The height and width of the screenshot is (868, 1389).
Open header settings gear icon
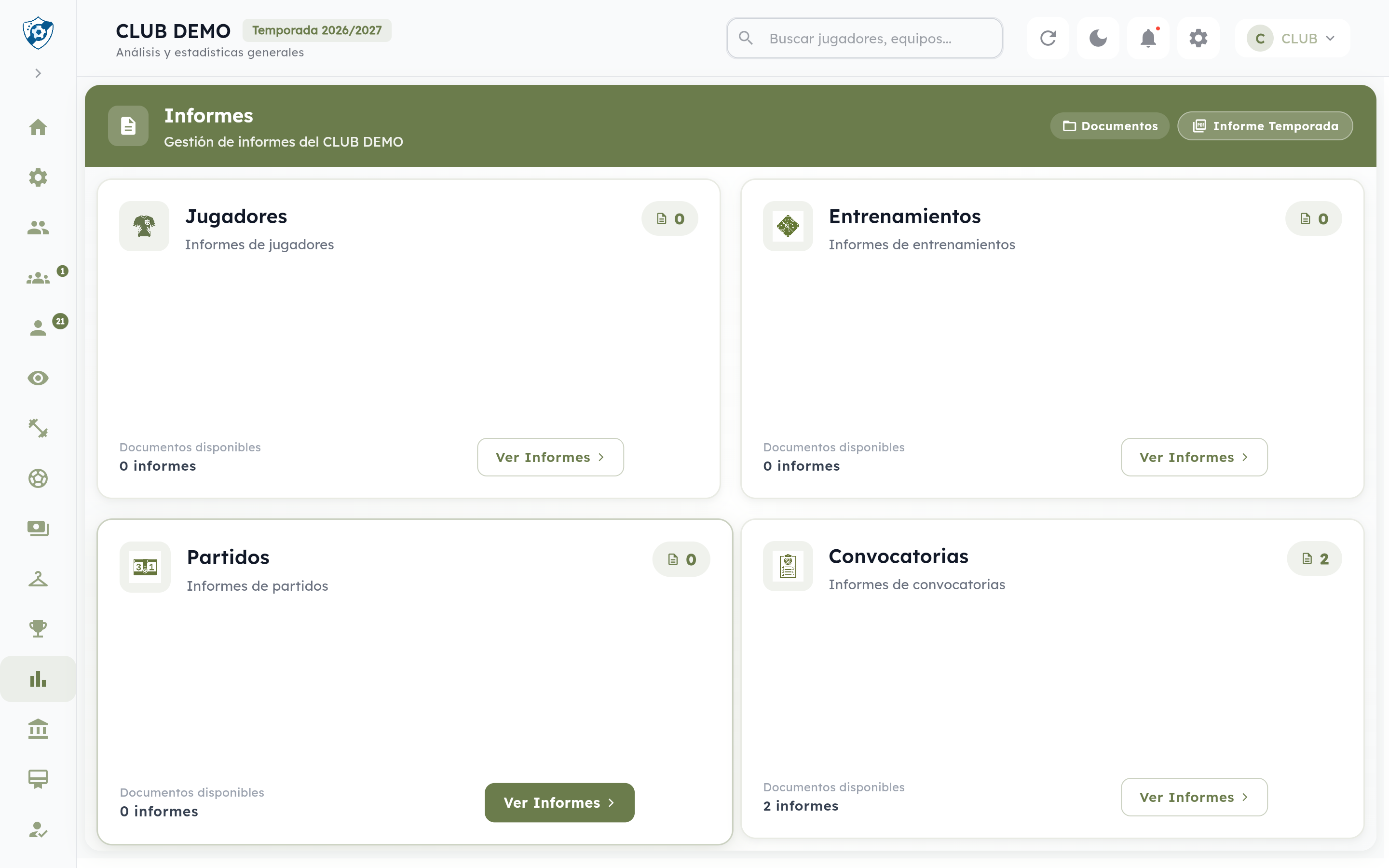tap(1198, 39)
